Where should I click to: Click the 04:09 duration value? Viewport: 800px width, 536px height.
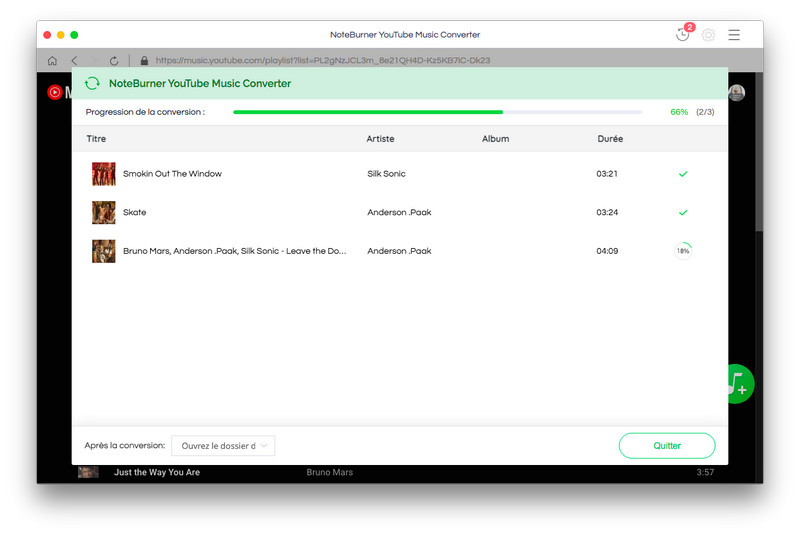tap(607, 251)
